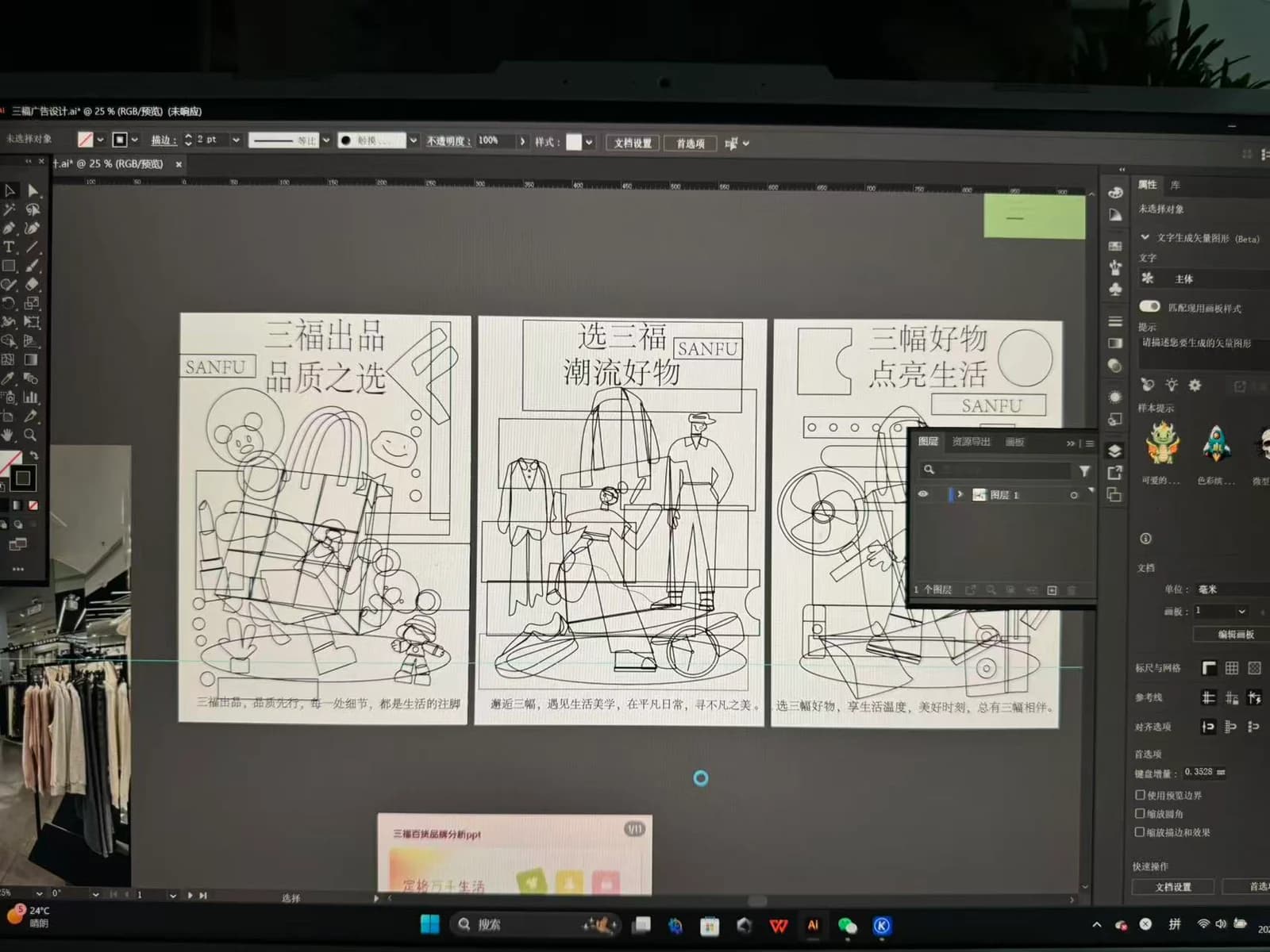Select the 图层 tab

pyautogui.click(x=928, y=441)
